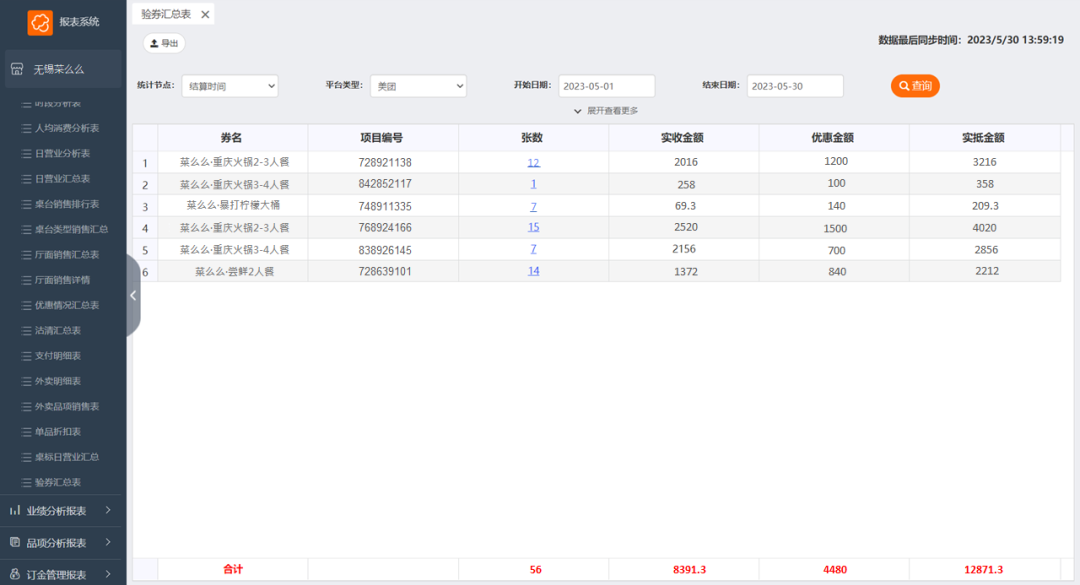The height and width of the screenshot is (585, 1080).
Task: Open the 平台类型 美团 dropdown
Action: coord(418,86)
